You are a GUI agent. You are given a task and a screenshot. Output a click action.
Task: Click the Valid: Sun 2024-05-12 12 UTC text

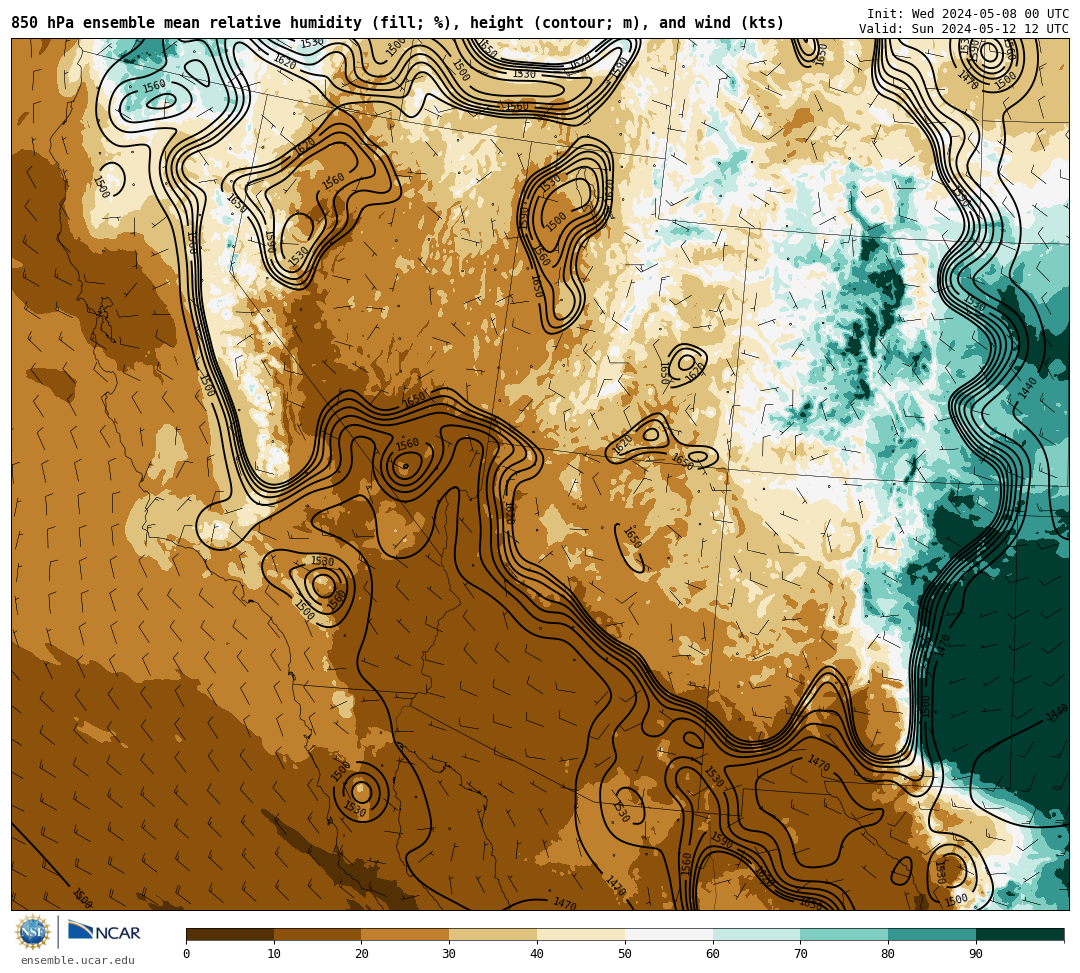(964, 29)
